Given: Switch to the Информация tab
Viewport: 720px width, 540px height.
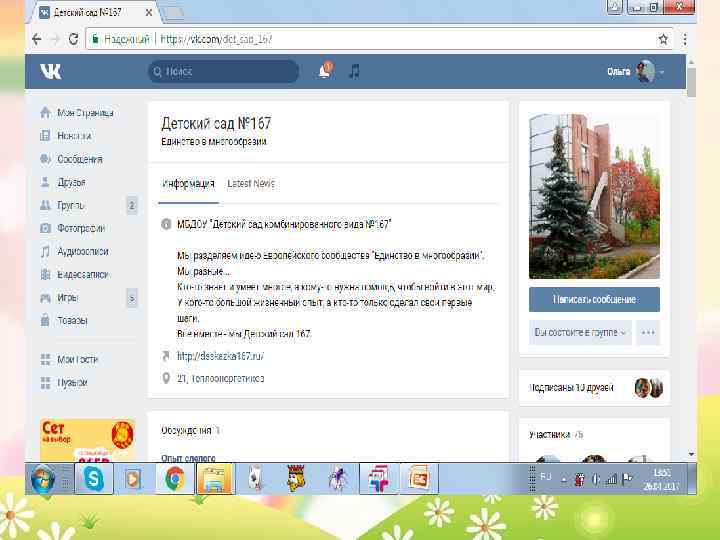Looking at the screenshot, I should point(188,184).
